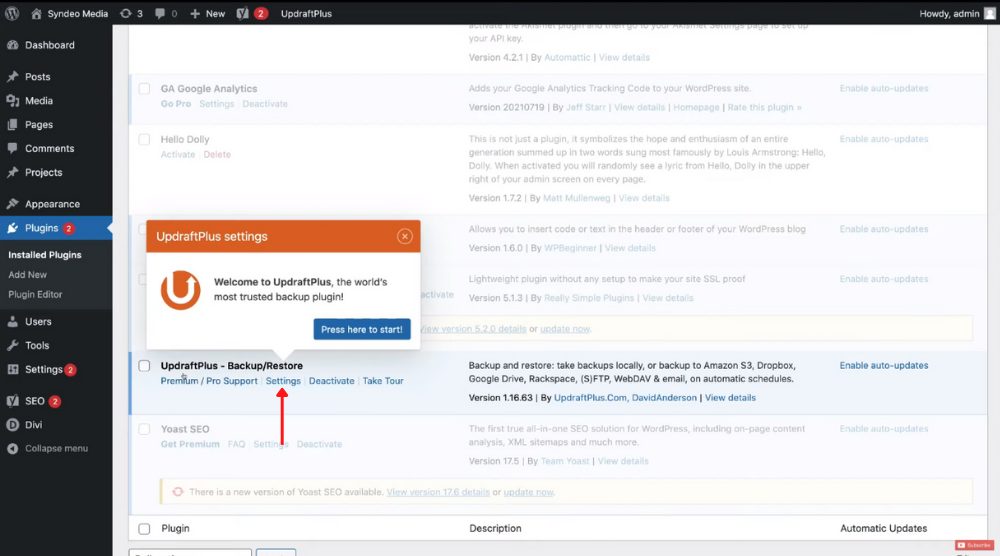The height and width of the screenshot is (556, 1000).
Task: Open the comments bubble icon in admin bar
Action: pos(159,13)
